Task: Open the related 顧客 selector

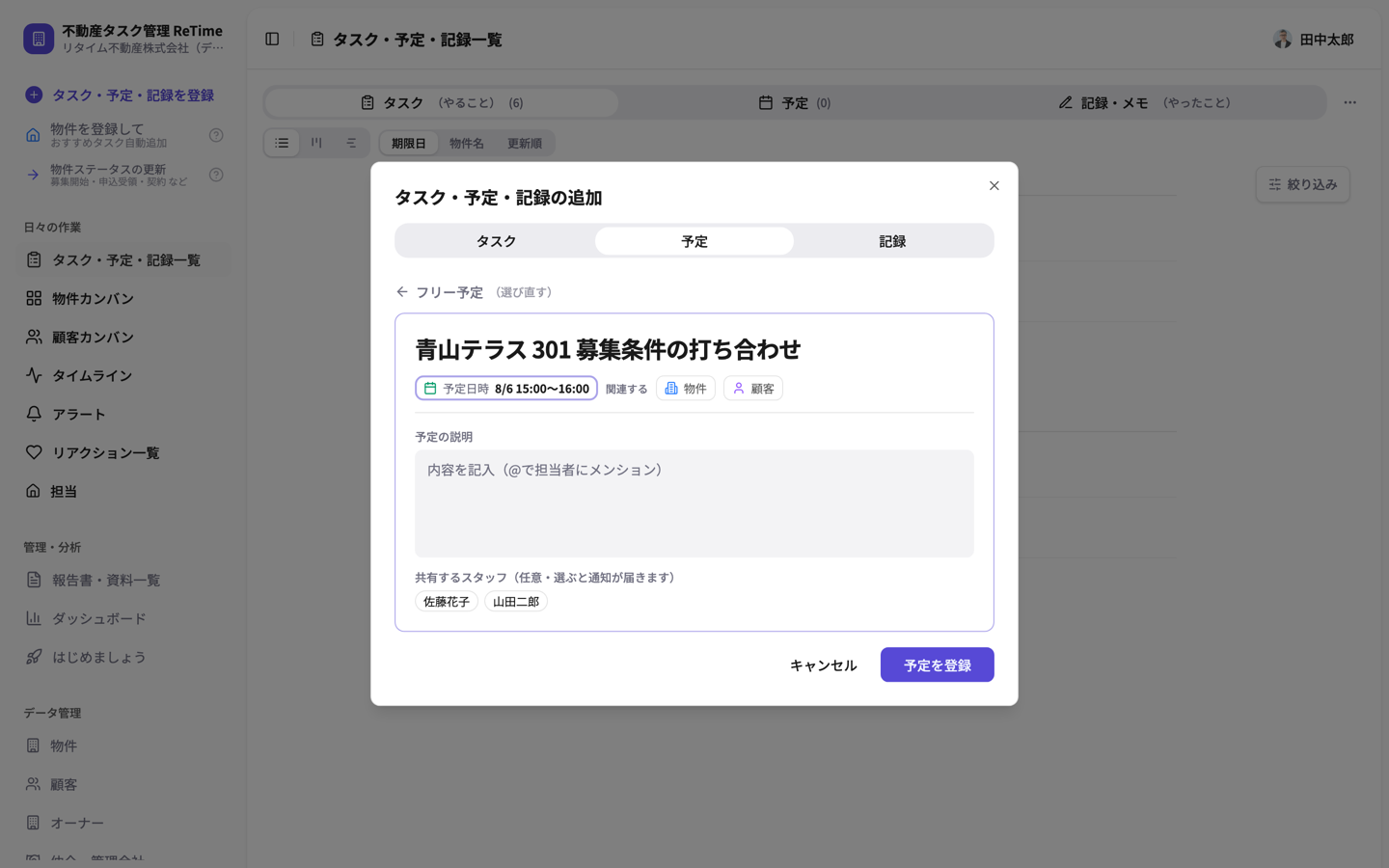Action: click(x=753, y=388)
